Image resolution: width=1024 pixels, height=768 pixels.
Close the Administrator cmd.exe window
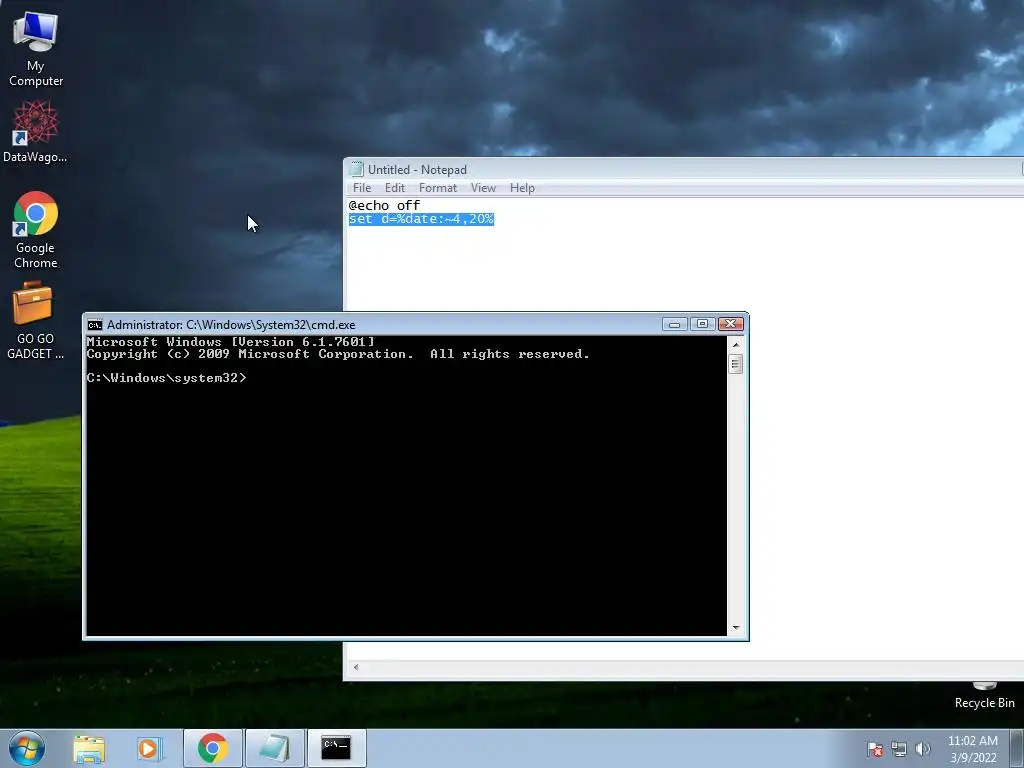[x=731, y=324]
